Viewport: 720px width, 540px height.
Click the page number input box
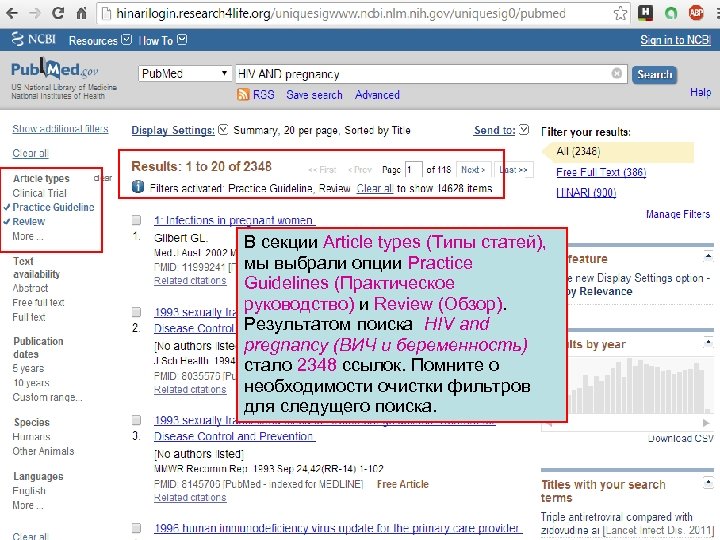[413, 169]
